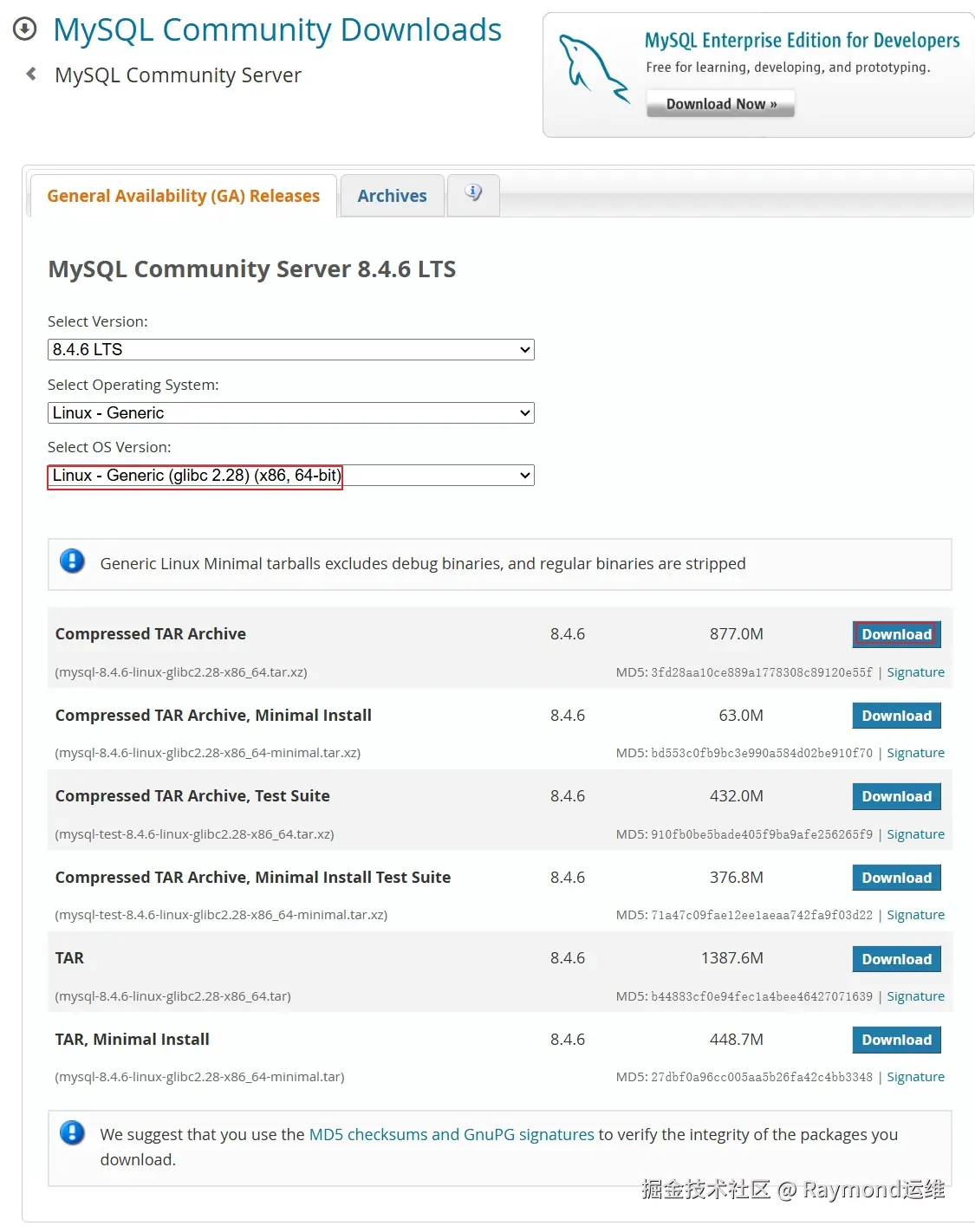Switch to the Archives tab
Viewport: 975px width, 1232px height.
(393, 196)
